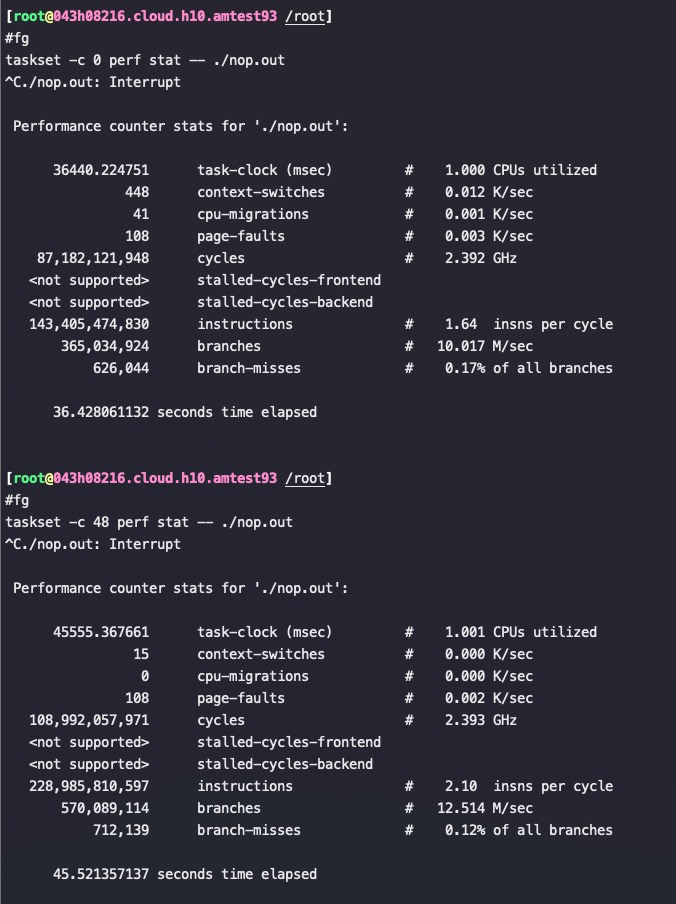Viewport: 676px width, 904px height.
Task: Click the 'taskset -c 48 perf stat' command line
Action: (149, 522)
